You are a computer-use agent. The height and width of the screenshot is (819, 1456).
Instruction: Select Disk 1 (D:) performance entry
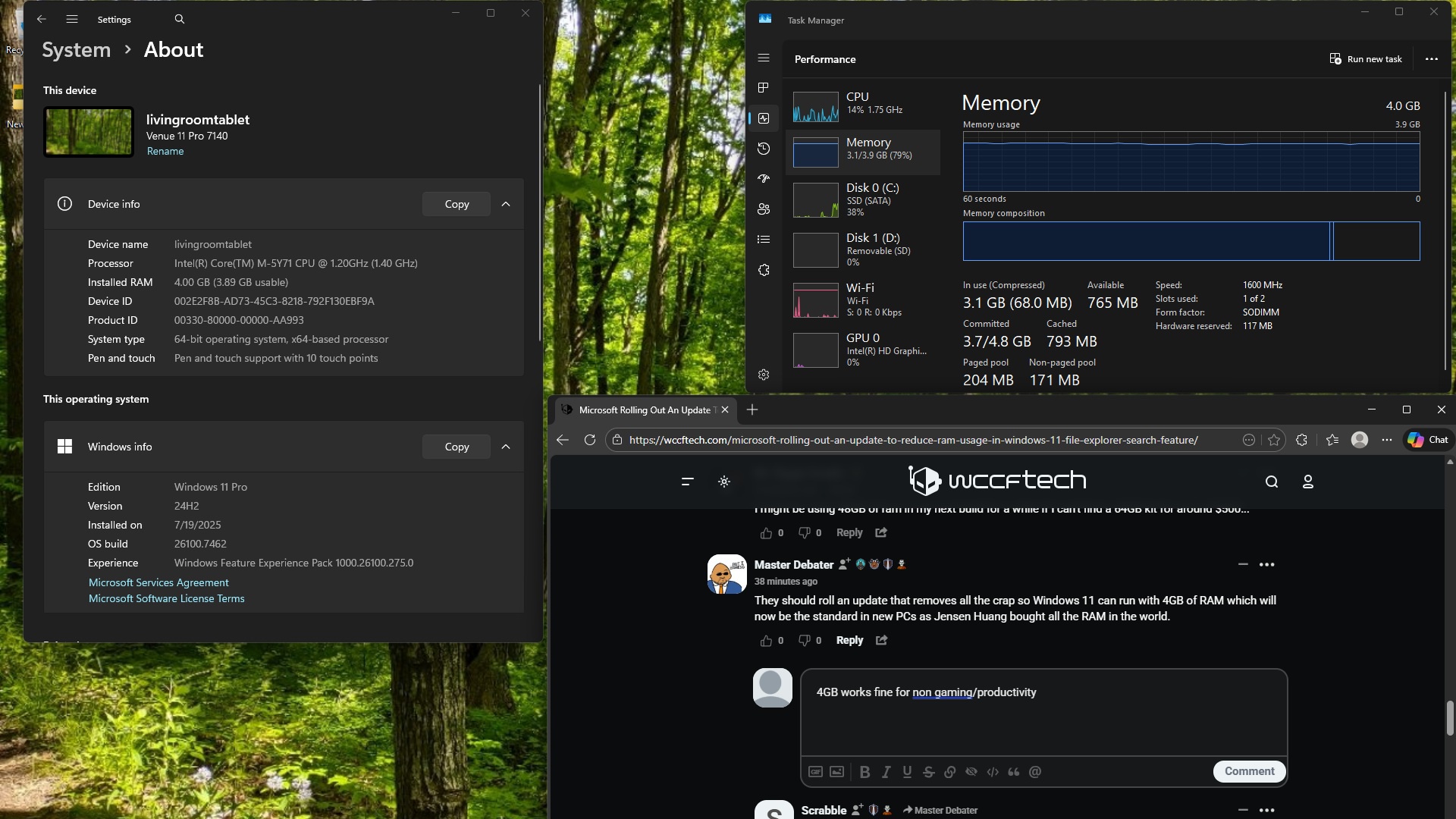pos(864,250)
